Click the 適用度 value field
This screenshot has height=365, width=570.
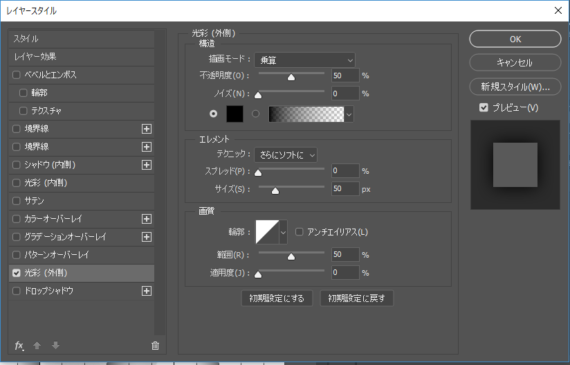pos(345,273)
